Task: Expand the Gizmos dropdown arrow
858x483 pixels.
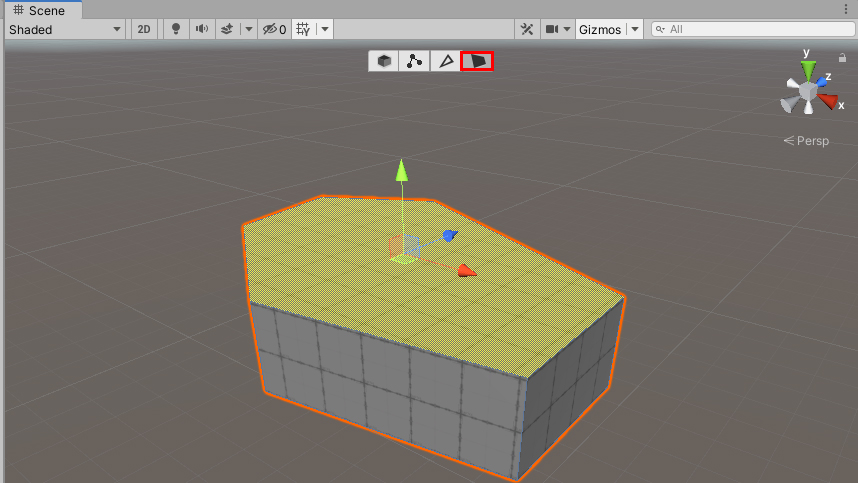Action: click(635, 29)
